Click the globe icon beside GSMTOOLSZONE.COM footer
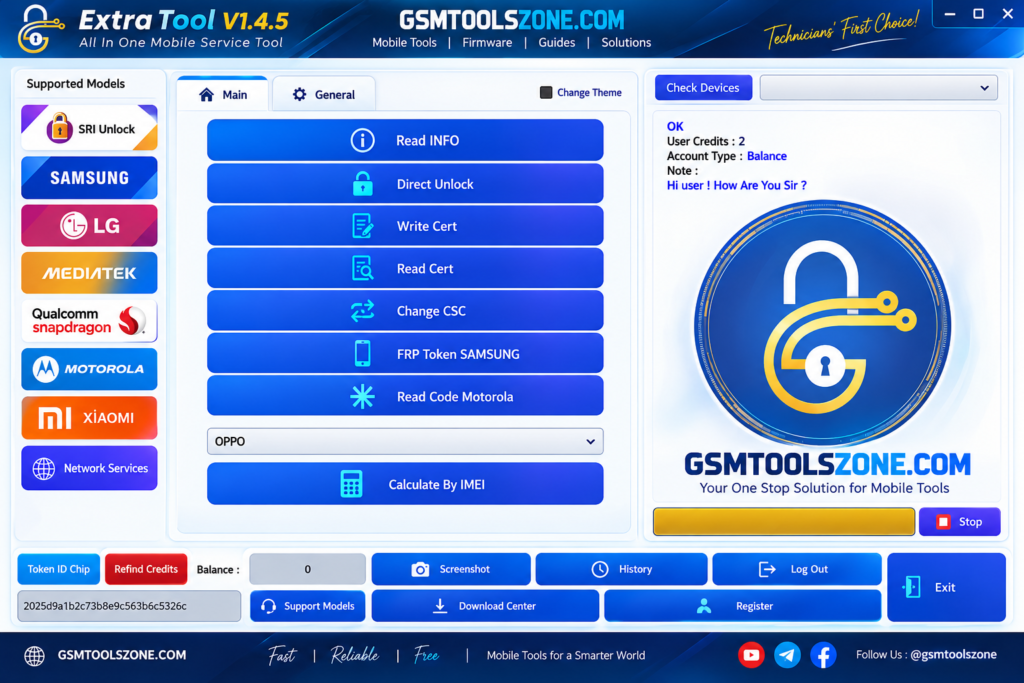The image size is (1024, 683). [x=35, y=656]
